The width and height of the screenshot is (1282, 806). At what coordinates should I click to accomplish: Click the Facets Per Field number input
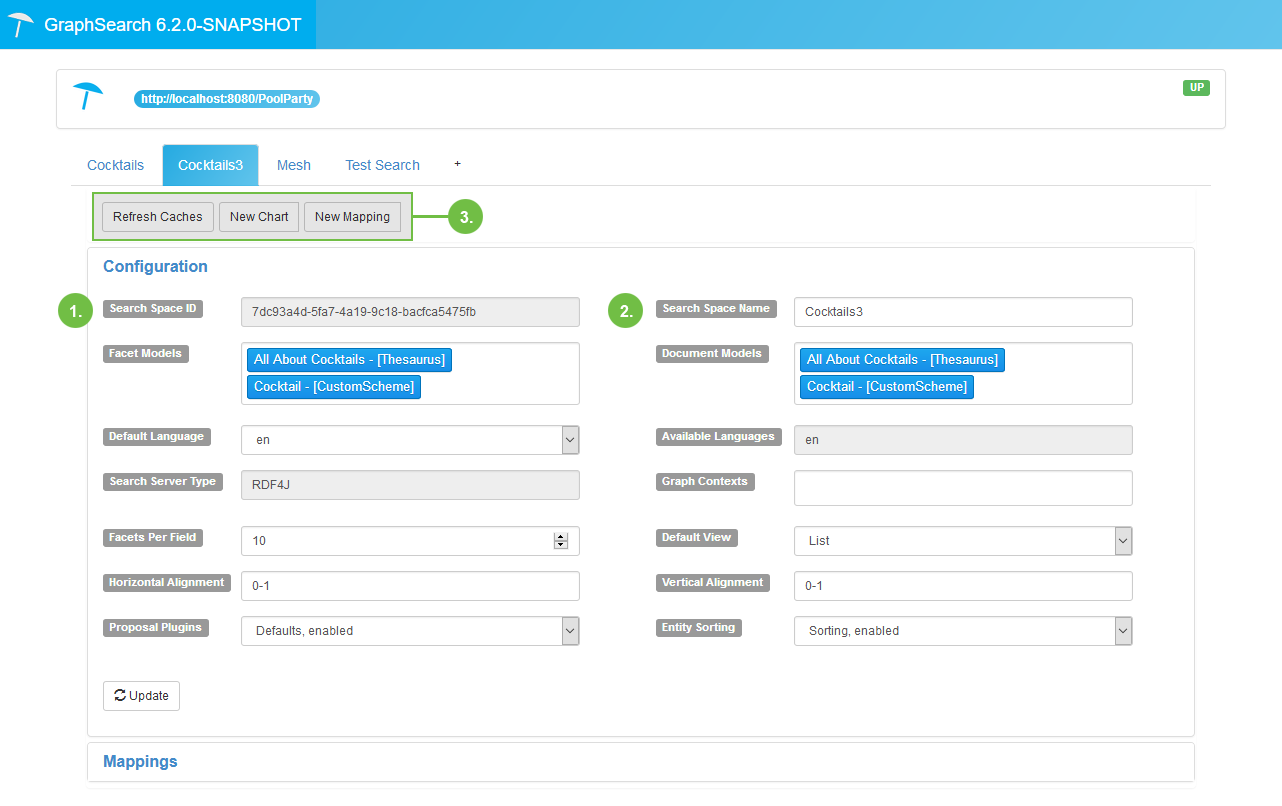click(x=410, y=541)
